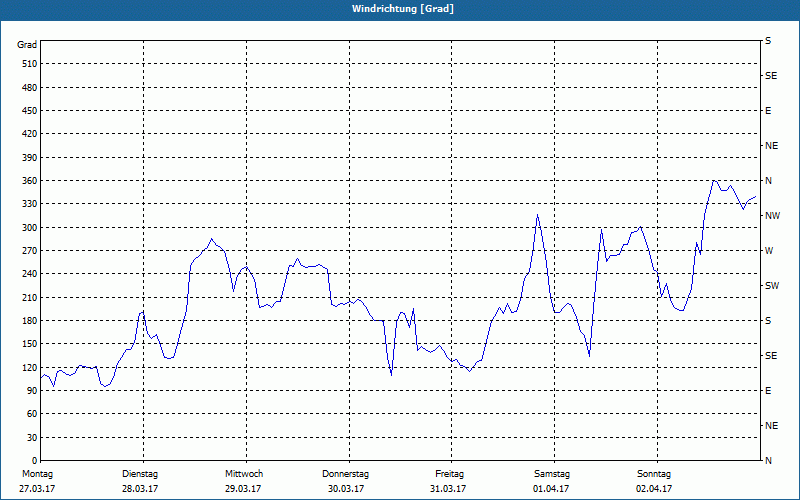Click the NE label below the 60 gridline
The image size is (800, 500).
(x=771, y=426)
